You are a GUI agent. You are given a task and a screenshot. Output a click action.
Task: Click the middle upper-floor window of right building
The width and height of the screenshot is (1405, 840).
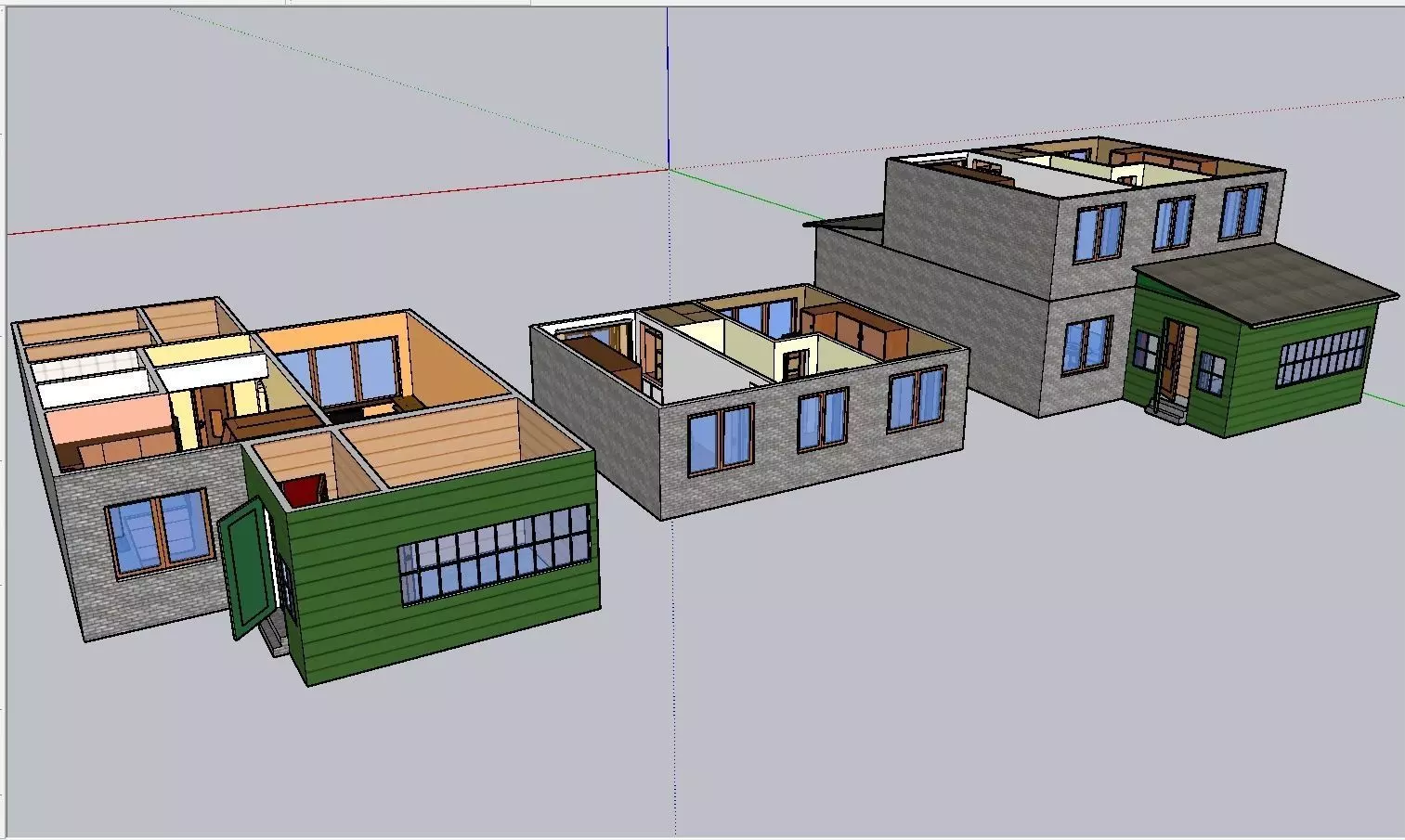pos(1174,222)
